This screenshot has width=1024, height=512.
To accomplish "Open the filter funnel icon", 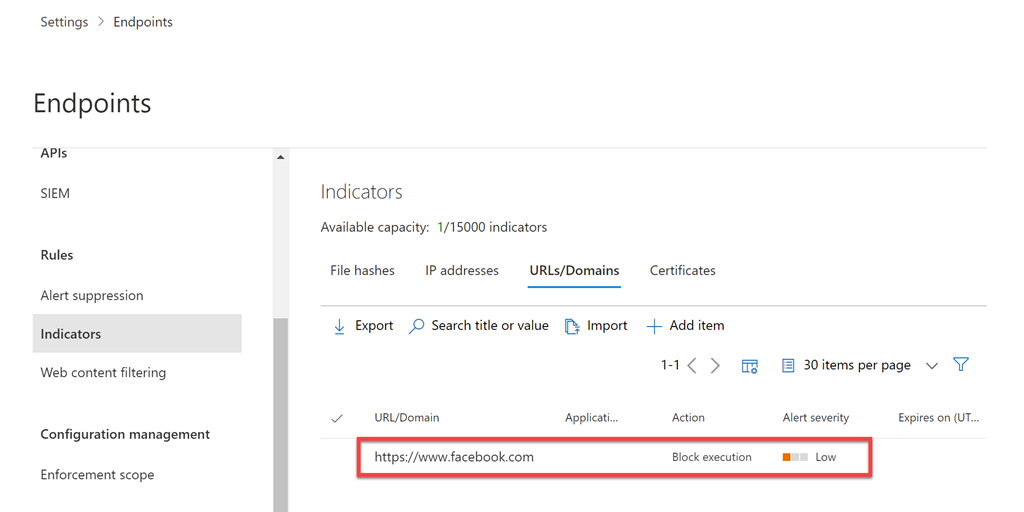I will (961, 365).
